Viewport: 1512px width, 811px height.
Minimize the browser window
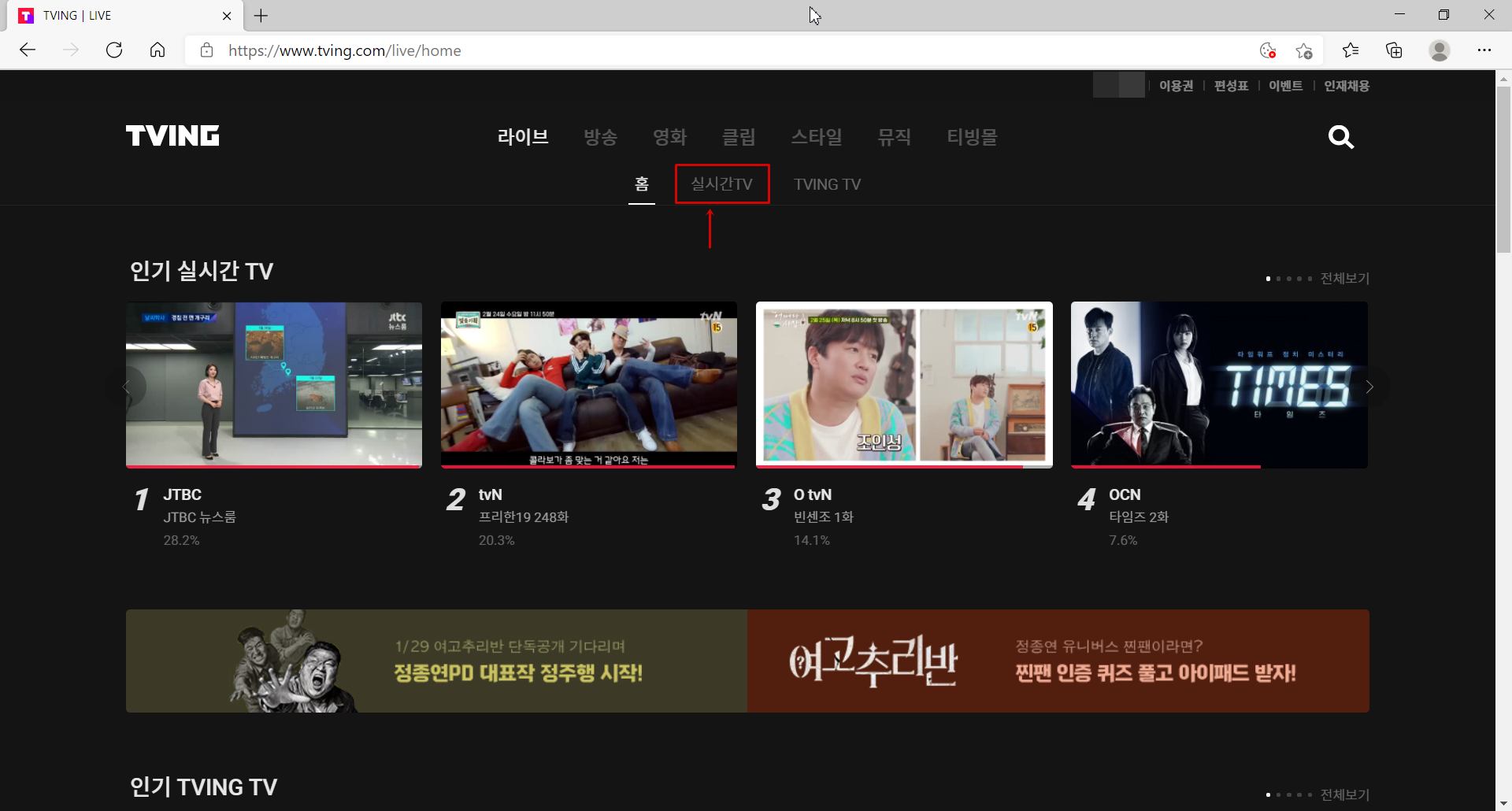(x=1399, y=15)
